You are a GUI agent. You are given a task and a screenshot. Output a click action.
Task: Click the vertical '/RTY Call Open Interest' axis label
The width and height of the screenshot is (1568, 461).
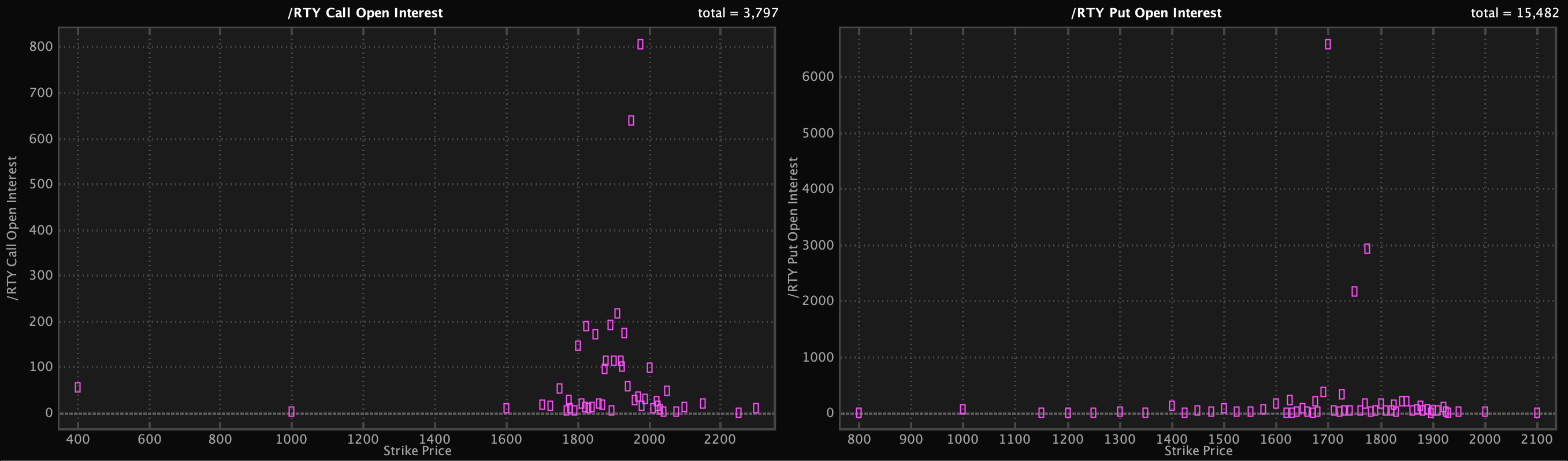point(12,228)
